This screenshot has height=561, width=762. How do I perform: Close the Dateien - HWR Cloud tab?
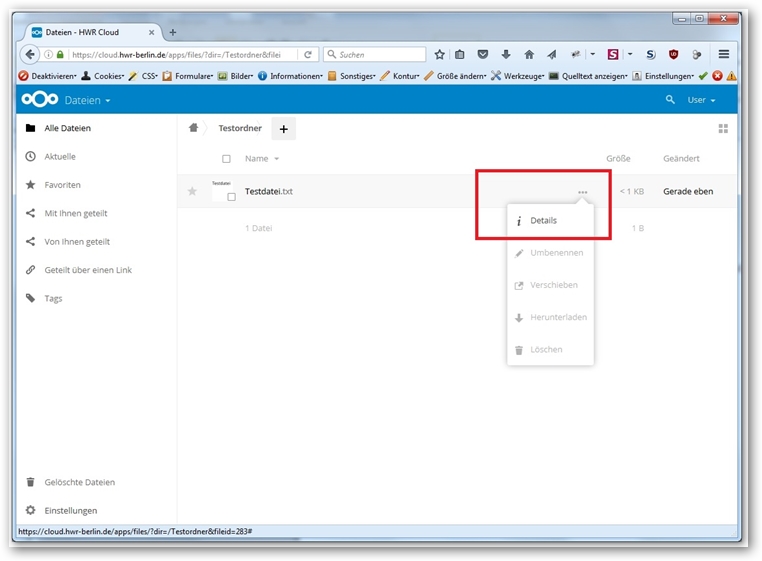pos(151,33)
